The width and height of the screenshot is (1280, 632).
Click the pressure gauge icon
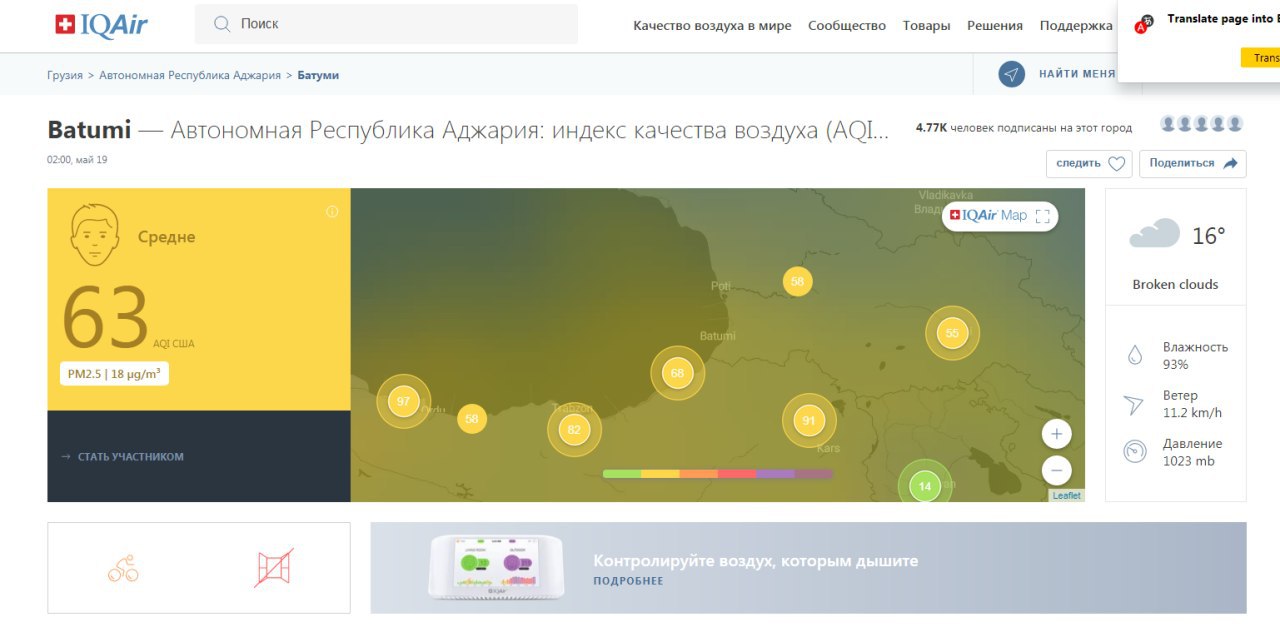[x=1135, y=451]
